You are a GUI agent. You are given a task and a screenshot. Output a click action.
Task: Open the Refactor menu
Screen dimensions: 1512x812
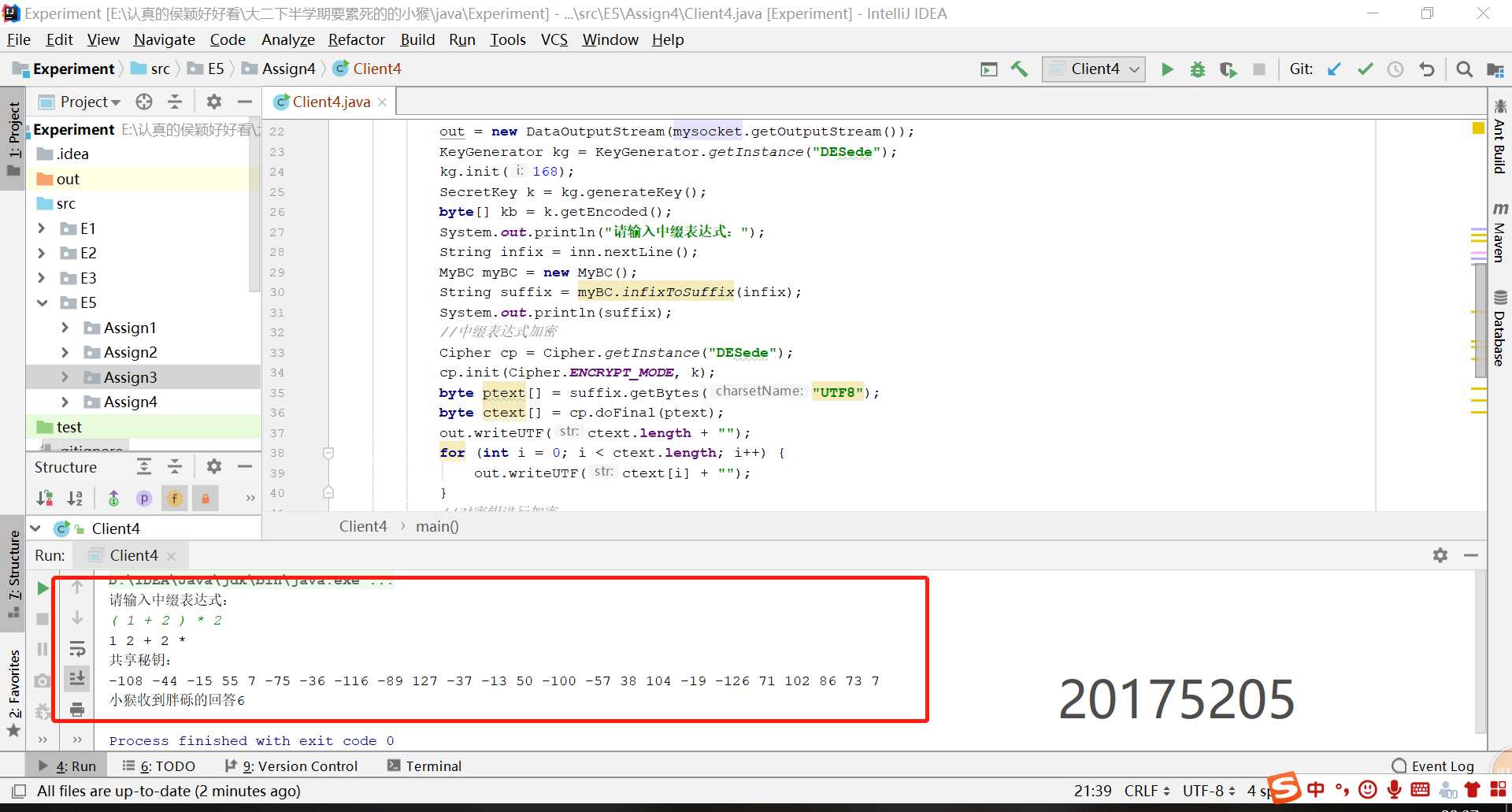357,39
